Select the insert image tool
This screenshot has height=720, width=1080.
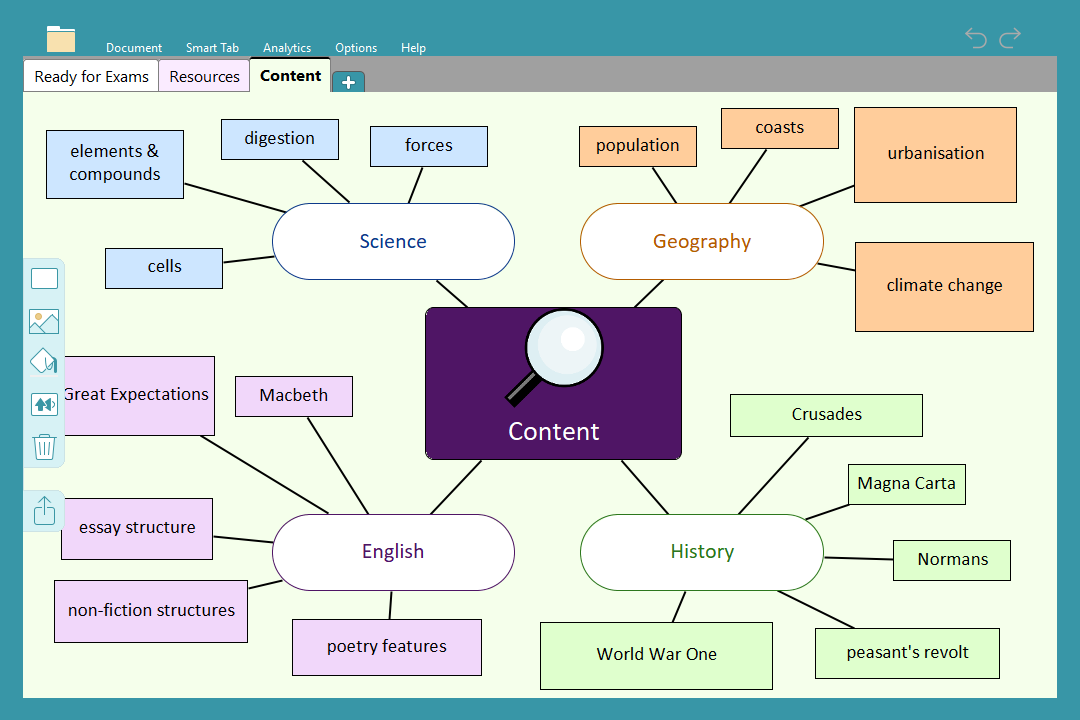pyautogui.click(x=44, y=321)
